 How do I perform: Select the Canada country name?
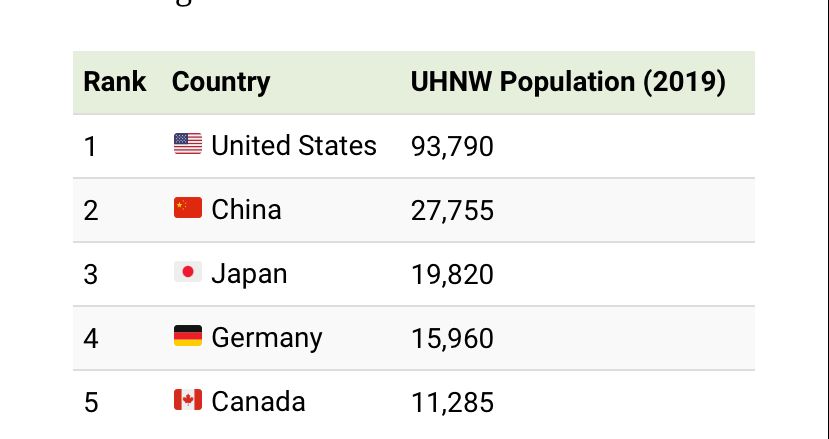click(258, 402)
